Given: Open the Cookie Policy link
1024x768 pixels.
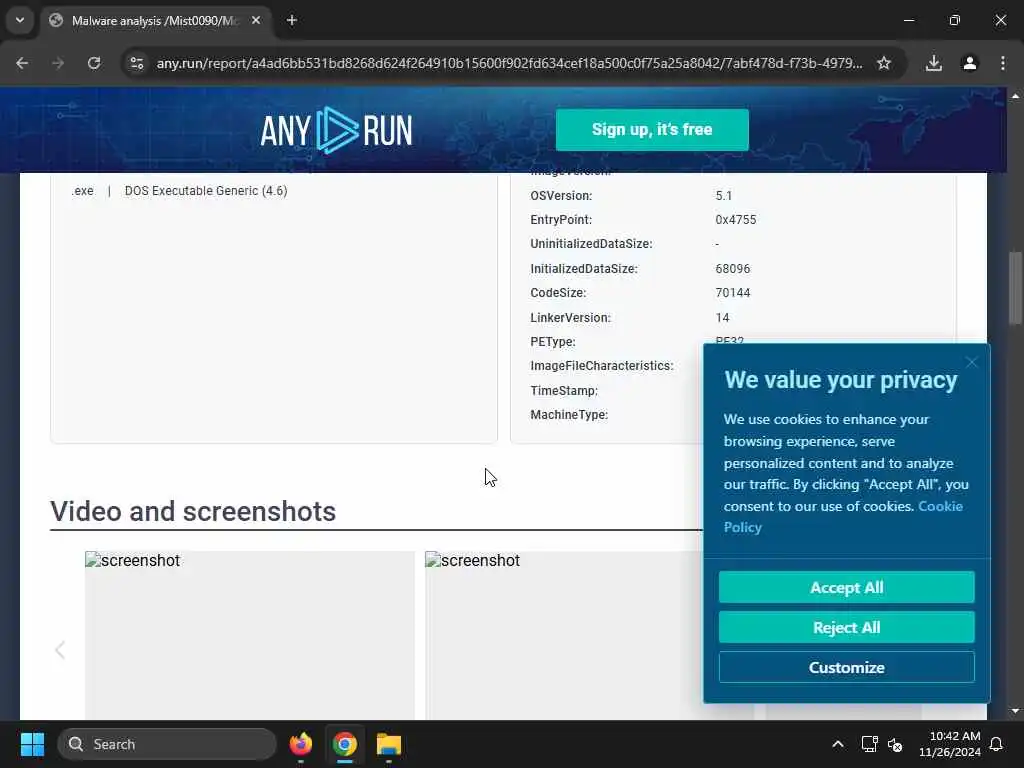Looking at the screenshot, I should tap(842, 517).
